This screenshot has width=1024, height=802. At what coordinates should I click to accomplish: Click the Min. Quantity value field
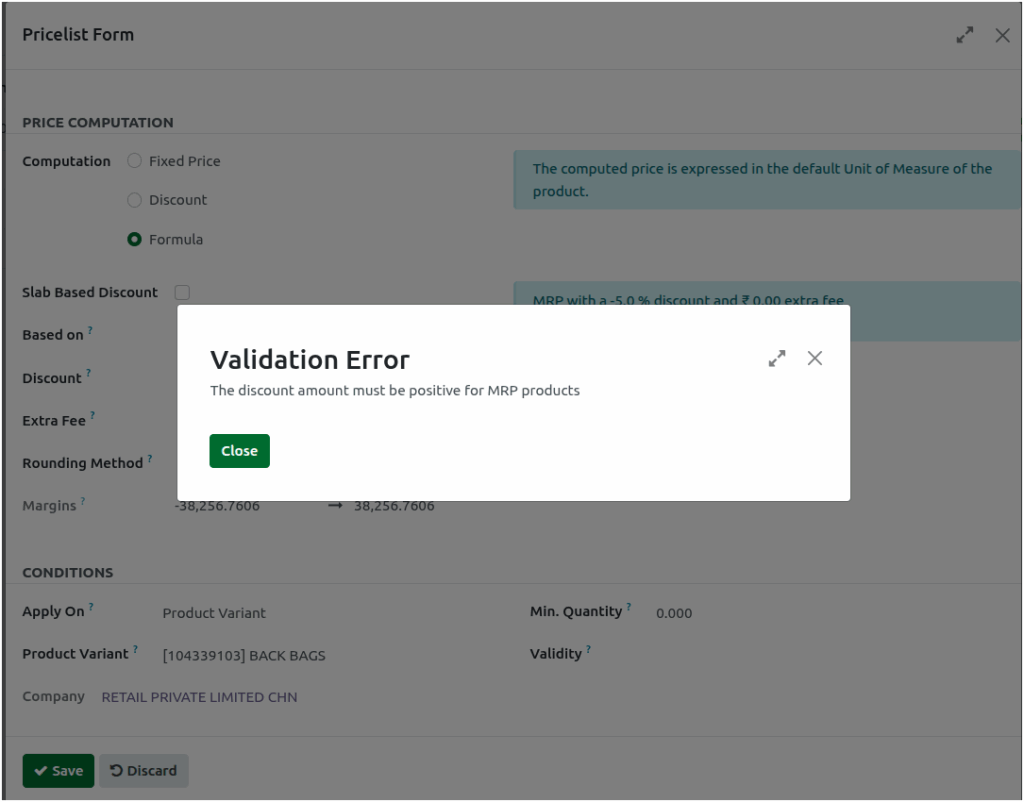tap(674, 613)
